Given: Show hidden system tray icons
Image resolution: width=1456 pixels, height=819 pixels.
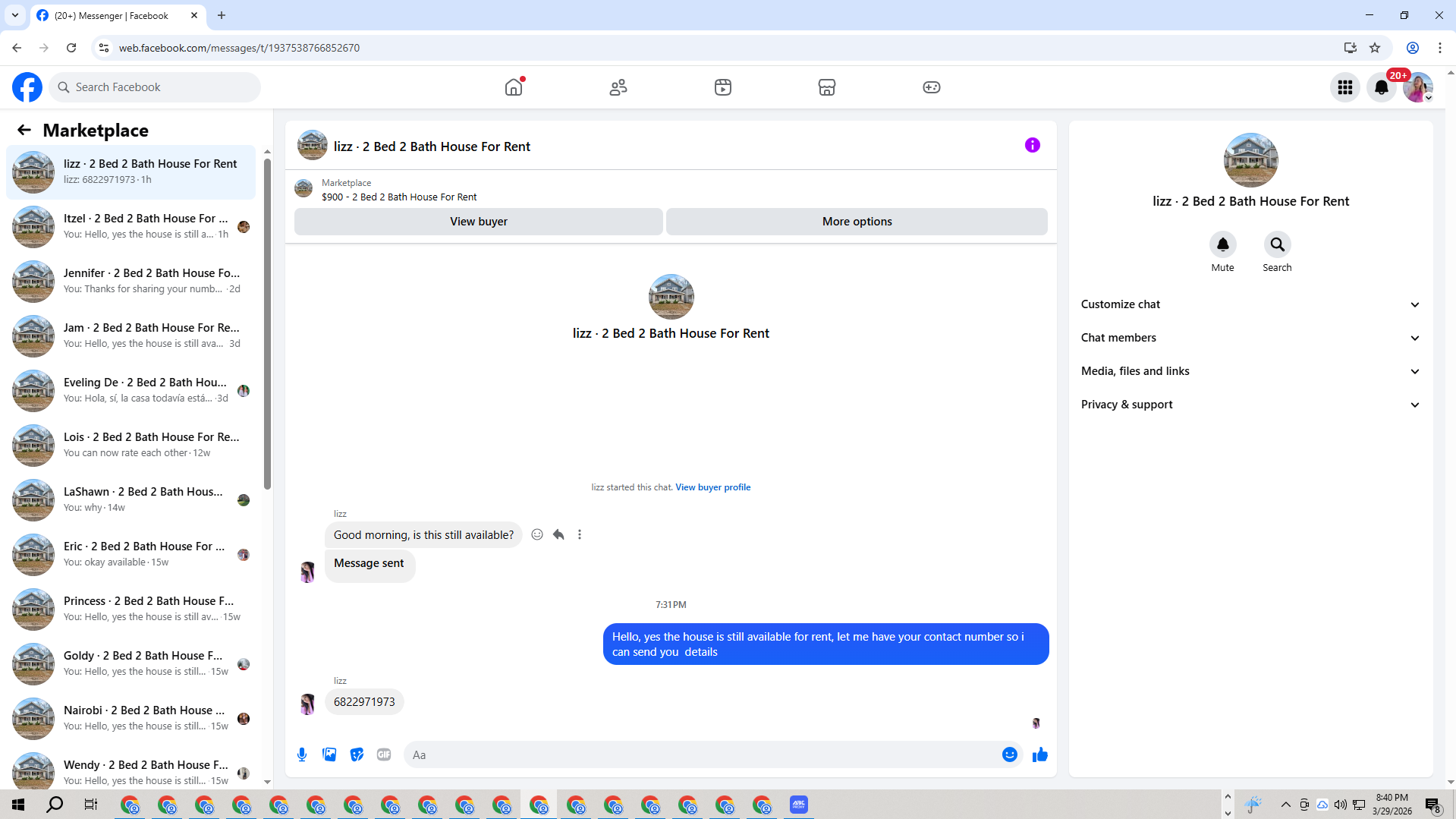Looking at the screenshot, I should point(1286,805).
